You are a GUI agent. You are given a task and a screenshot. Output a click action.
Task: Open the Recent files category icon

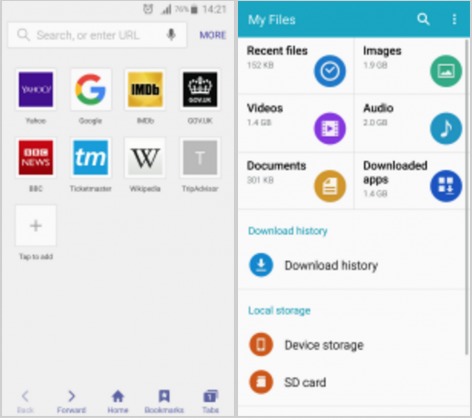coord(330,71)
